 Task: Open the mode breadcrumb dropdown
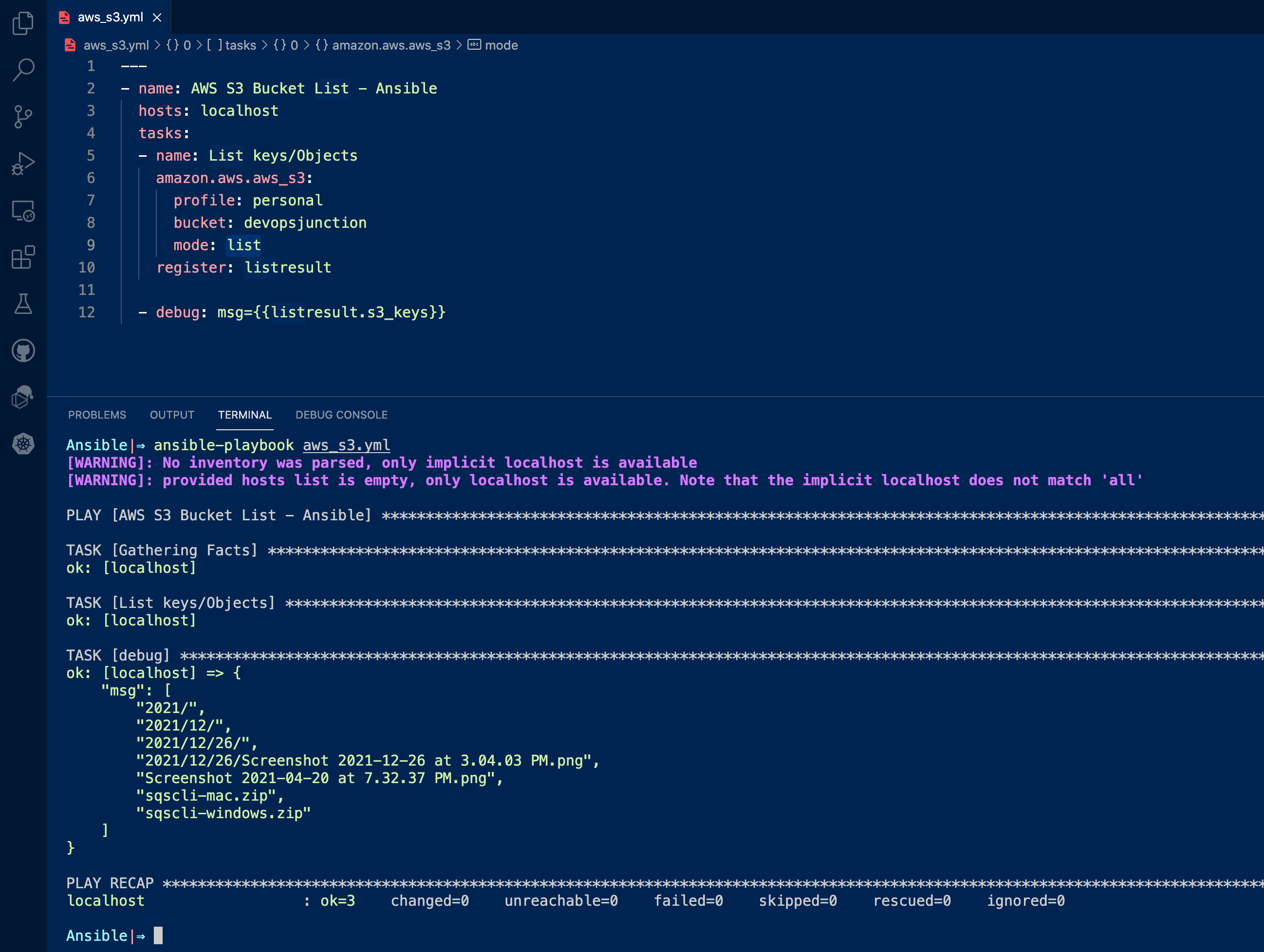click(x=501, y=45)
